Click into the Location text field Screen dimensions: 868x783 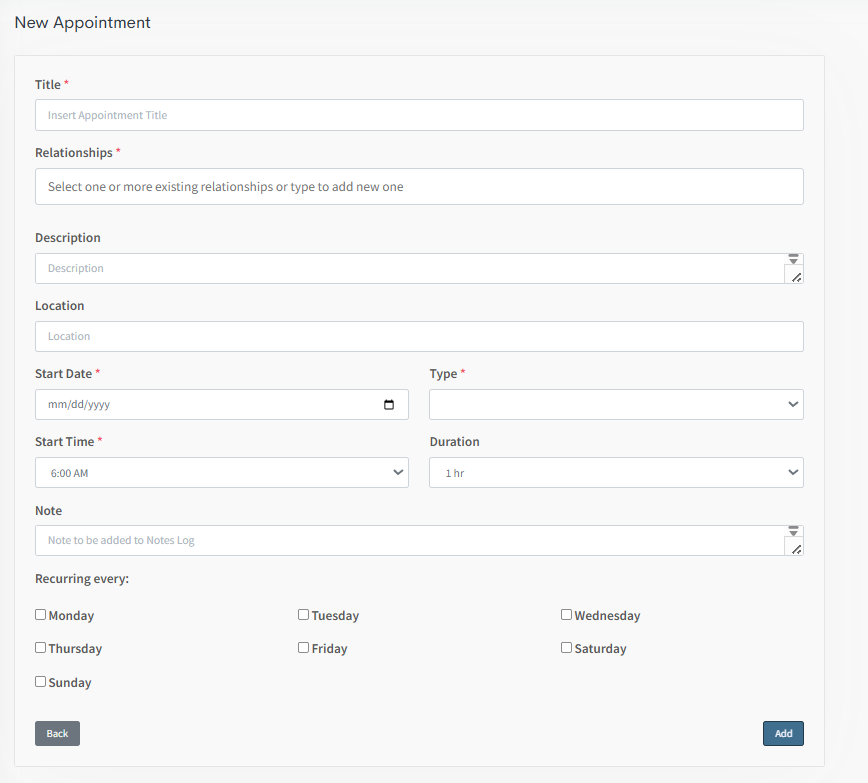419,337
